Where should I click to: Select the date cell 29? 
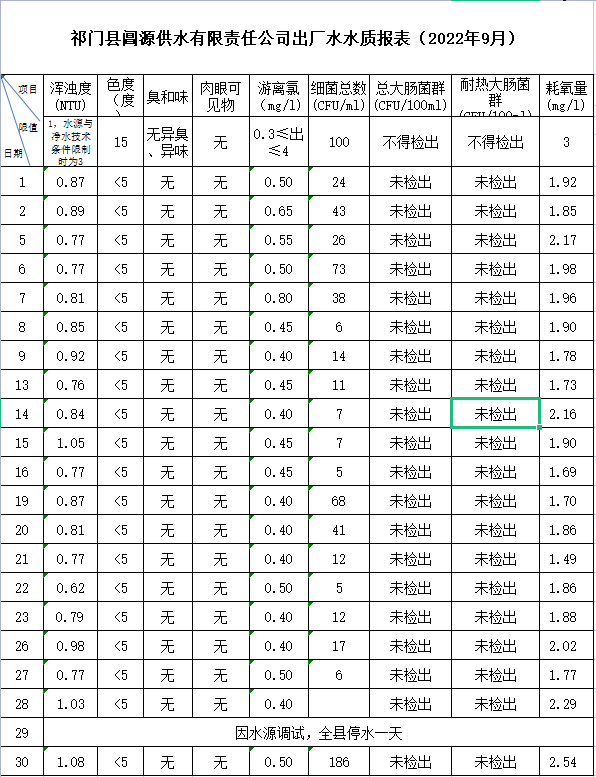pos(22,733)
